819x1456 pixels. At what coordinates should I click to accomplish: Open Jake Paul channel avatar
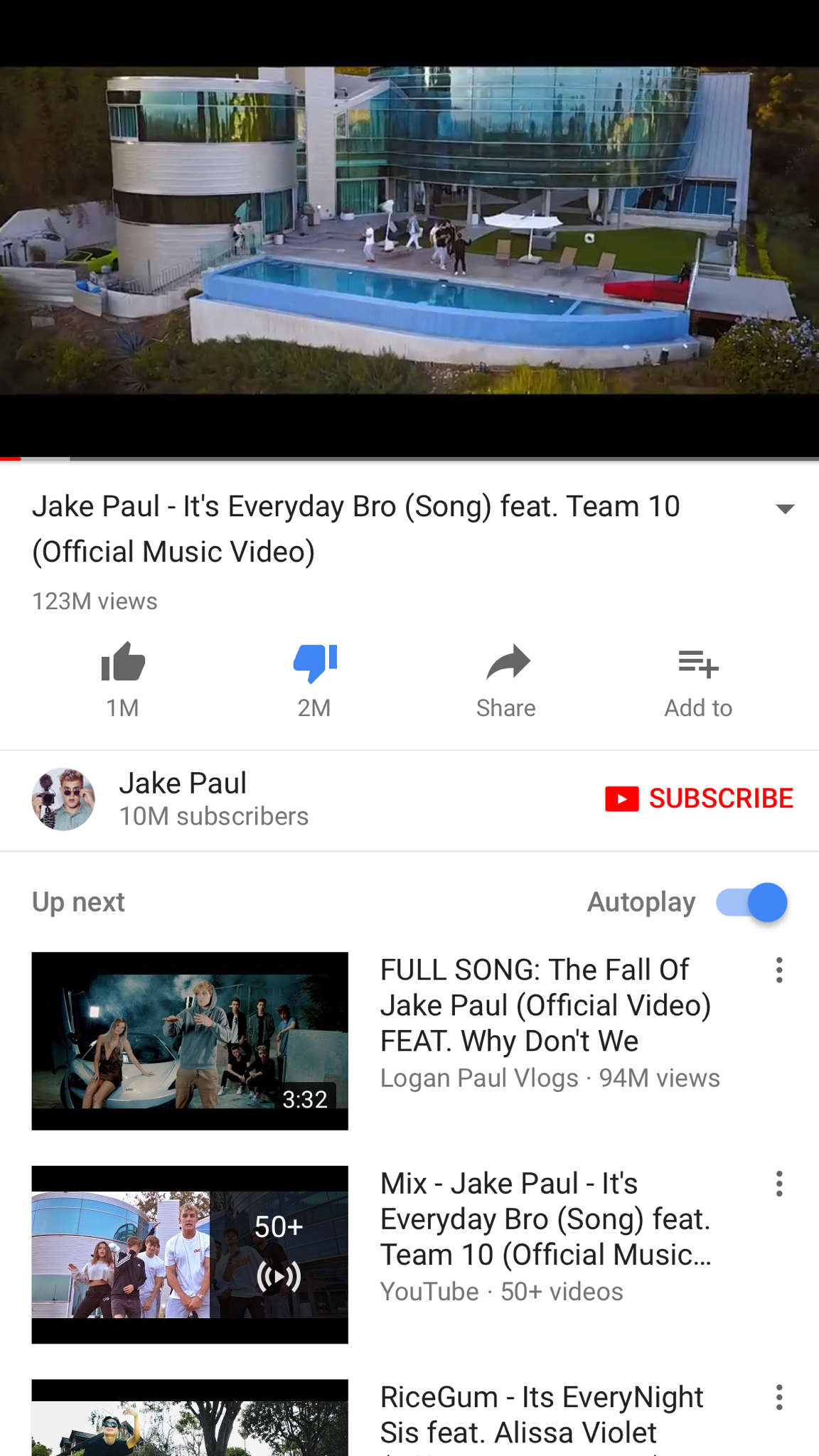click(x=63, y=799)
